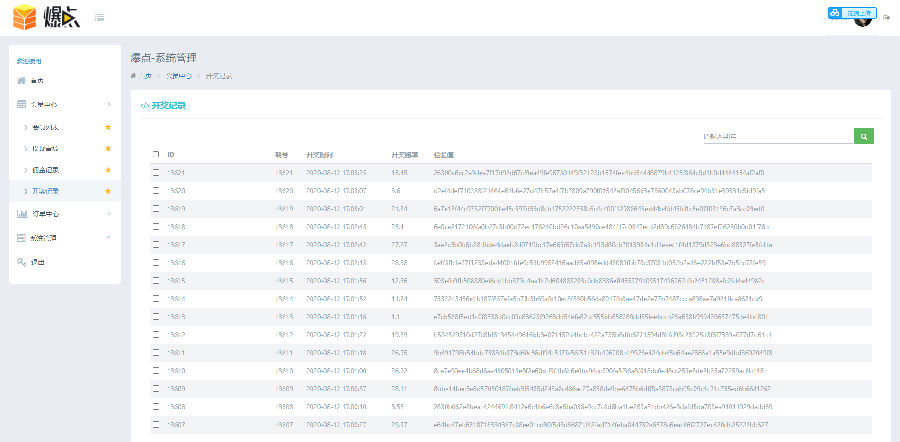The width and height of the screenshot is (900, 442).
Task: Click ID 13610 in the first column
Action: tap(176, 371)
